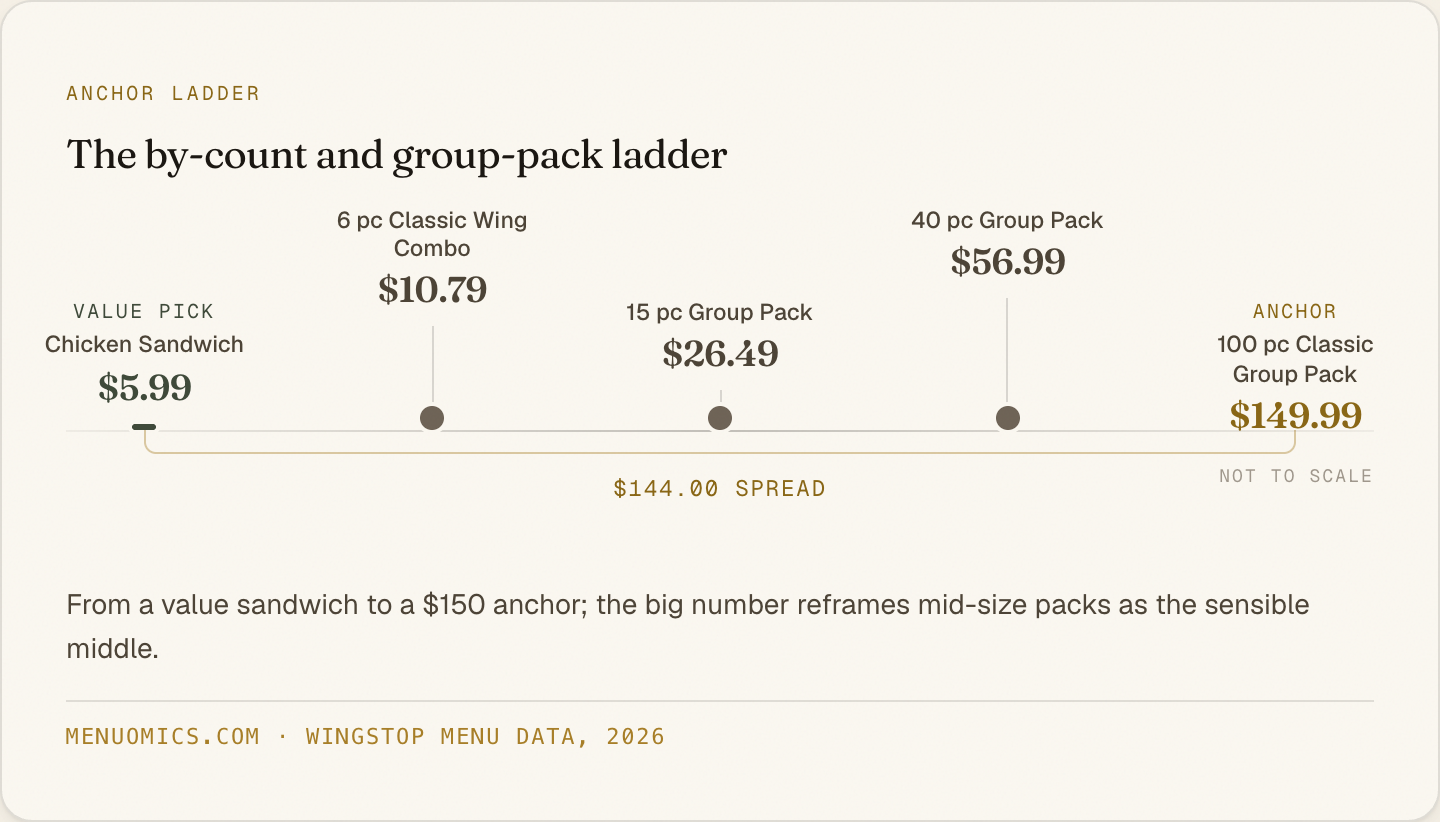
Task: Click the Chicken Sandwich item name
Action: [x=144, y=344]
